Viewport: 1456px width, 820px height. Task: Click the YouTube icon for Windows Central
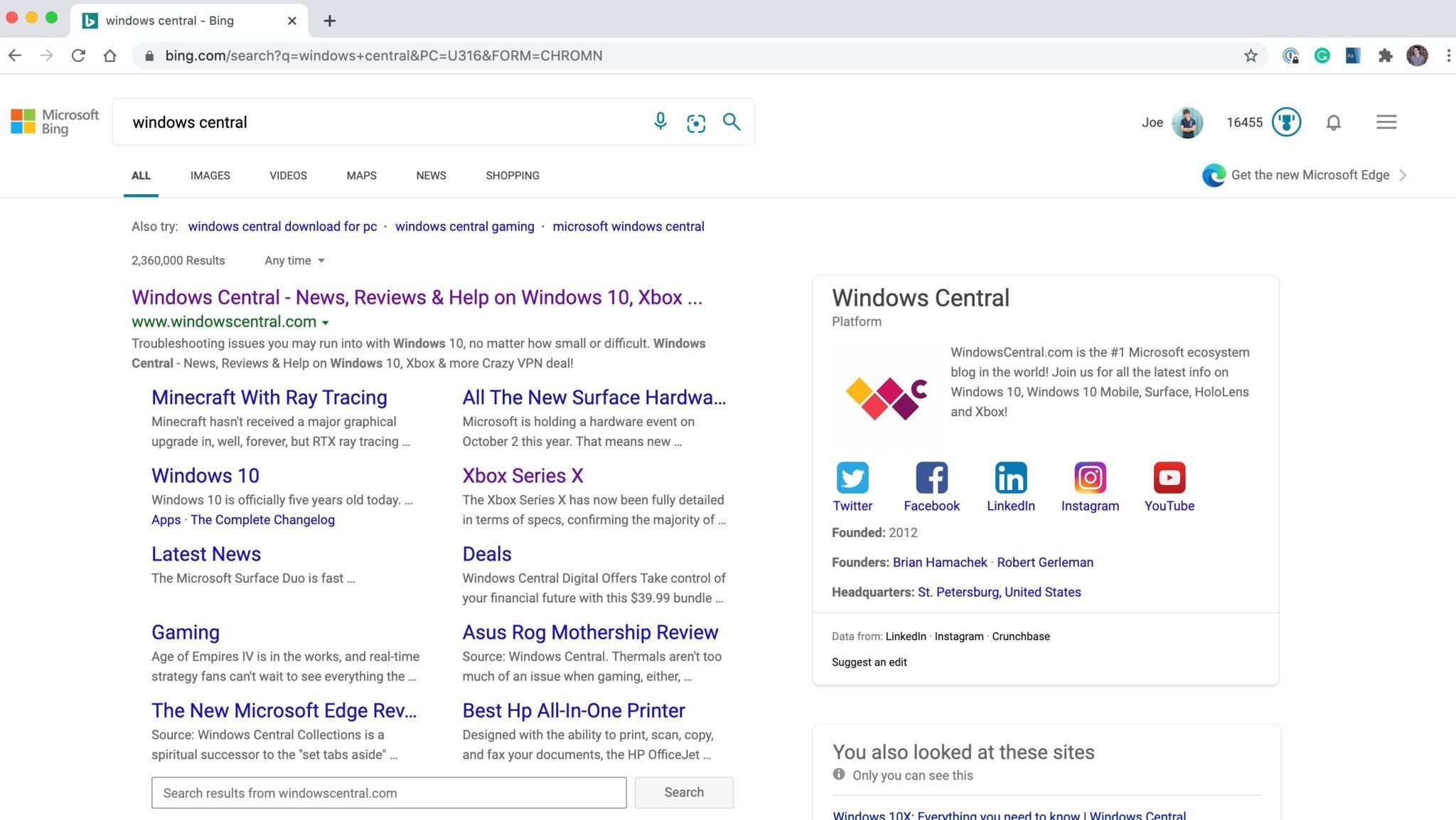[1169, 477]
